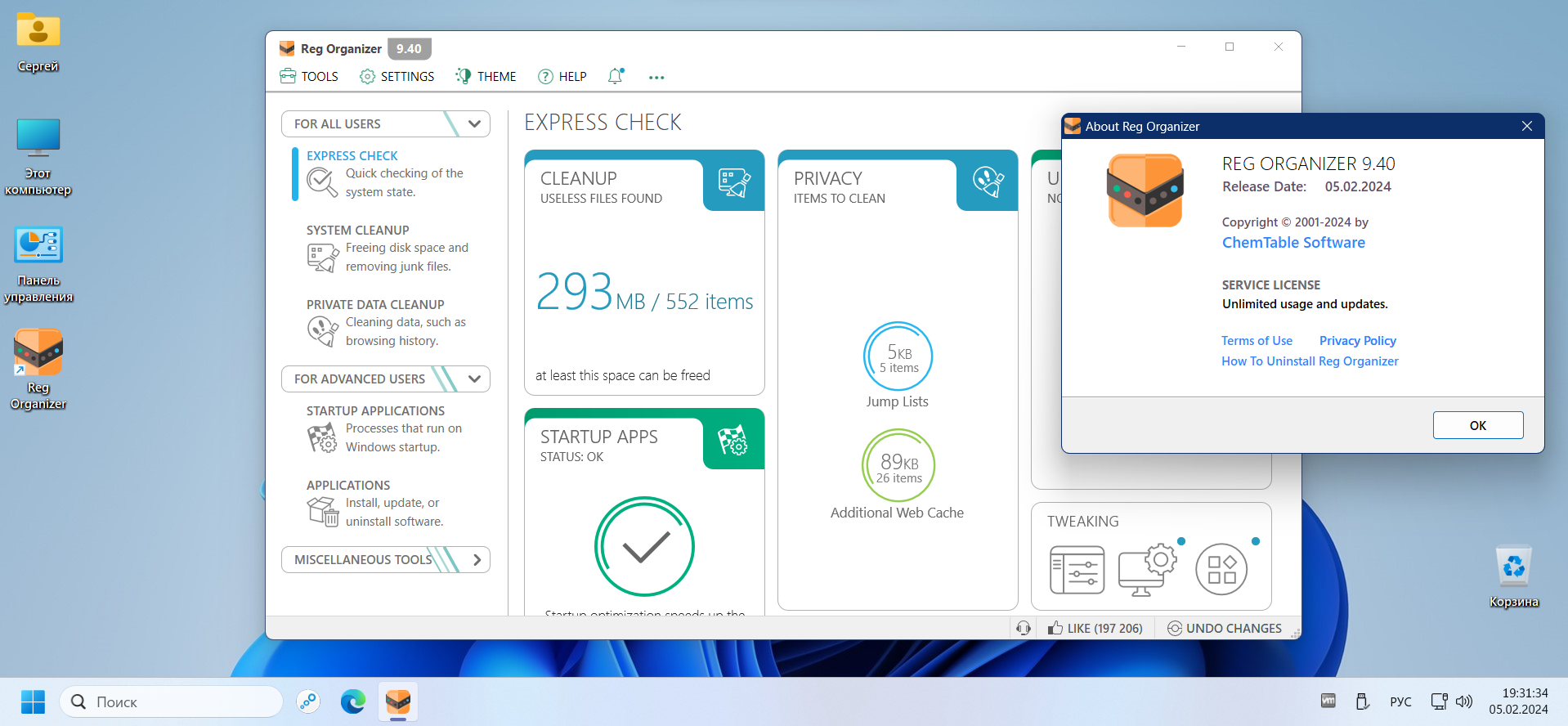Click the Applications uninstall sidebar icon
1568x726 pixels.
pyautogui.click(x=323, y=512)
